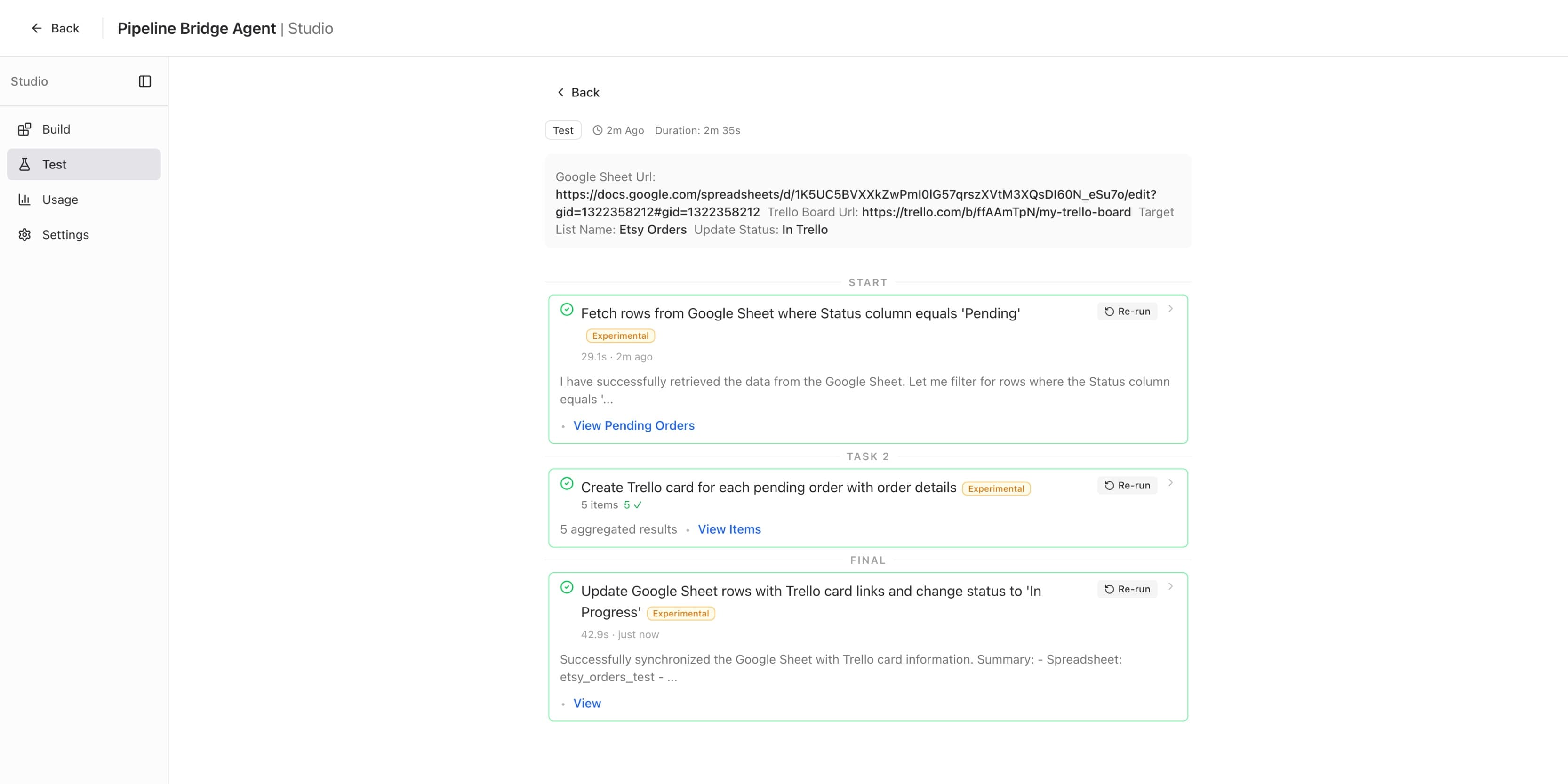Open Settings via the gear icon
Image resolution: width=1568 pixels, height=784 pixels.
25,234
